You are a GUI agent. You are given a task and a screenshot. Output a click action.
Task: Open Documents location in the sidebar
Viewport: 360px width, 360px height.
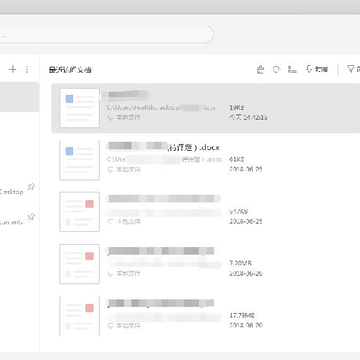point(11,222)
